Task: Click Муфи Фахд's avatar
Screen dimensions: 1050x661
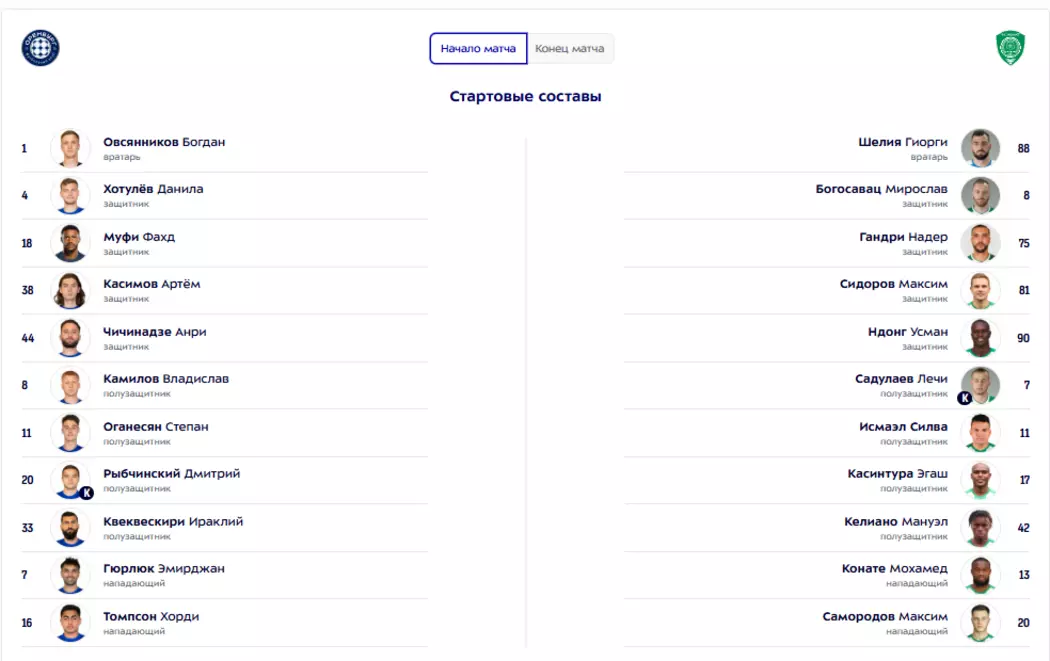Action: (x=70, y=243)
